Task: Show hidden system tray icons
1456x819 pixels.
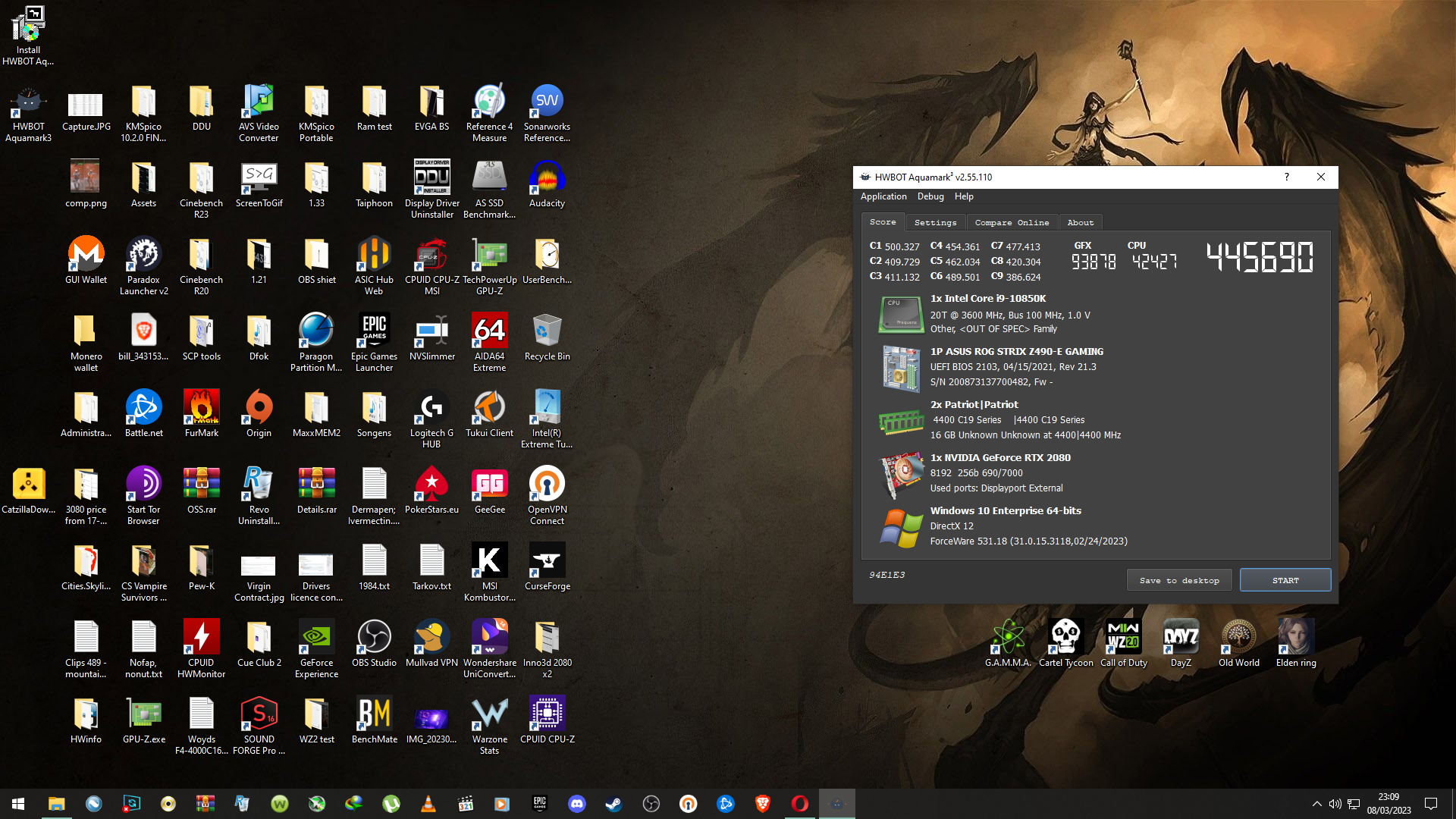Action: tap(1316, 804)
